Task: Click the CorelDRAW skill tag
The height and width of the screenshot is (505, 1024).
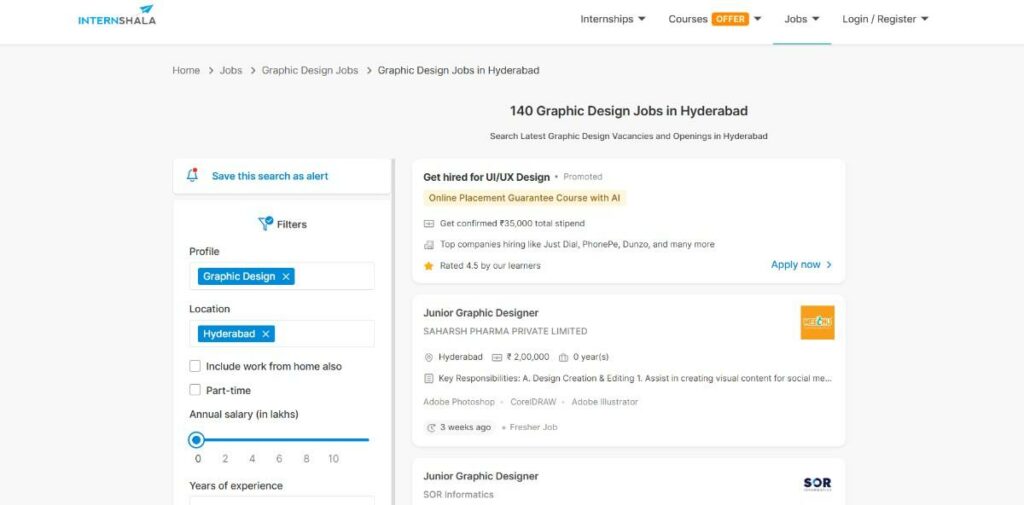Action: click(x=533, y=402)
